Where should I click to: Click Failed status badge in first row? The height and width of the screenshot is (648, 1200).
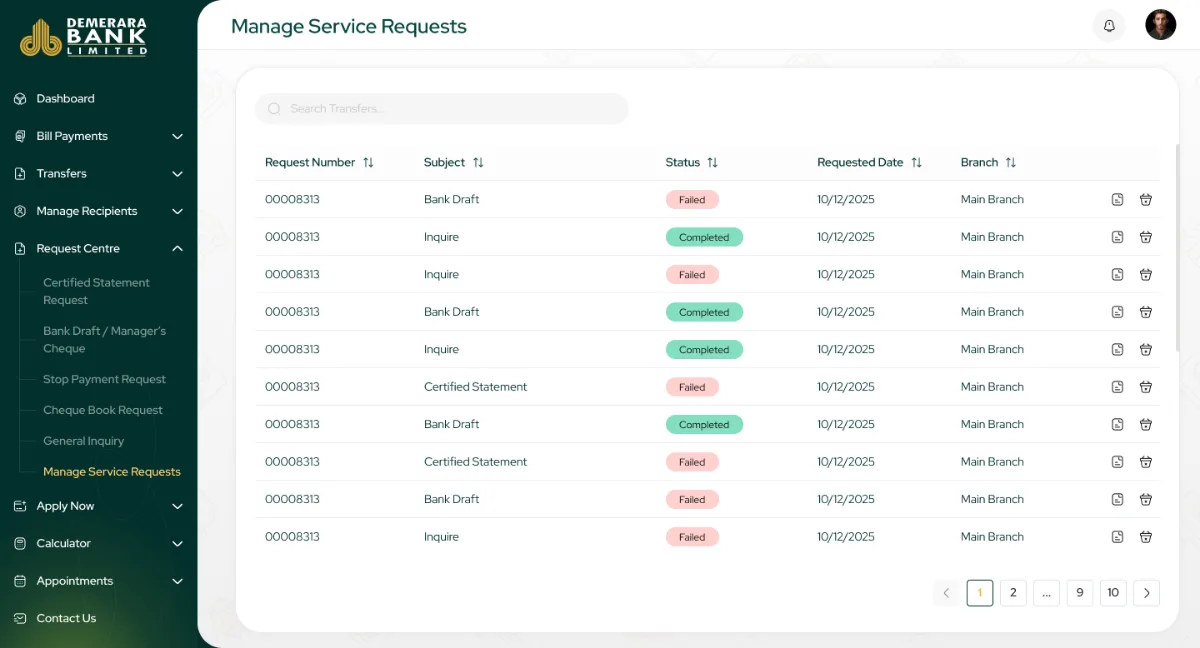692,200
